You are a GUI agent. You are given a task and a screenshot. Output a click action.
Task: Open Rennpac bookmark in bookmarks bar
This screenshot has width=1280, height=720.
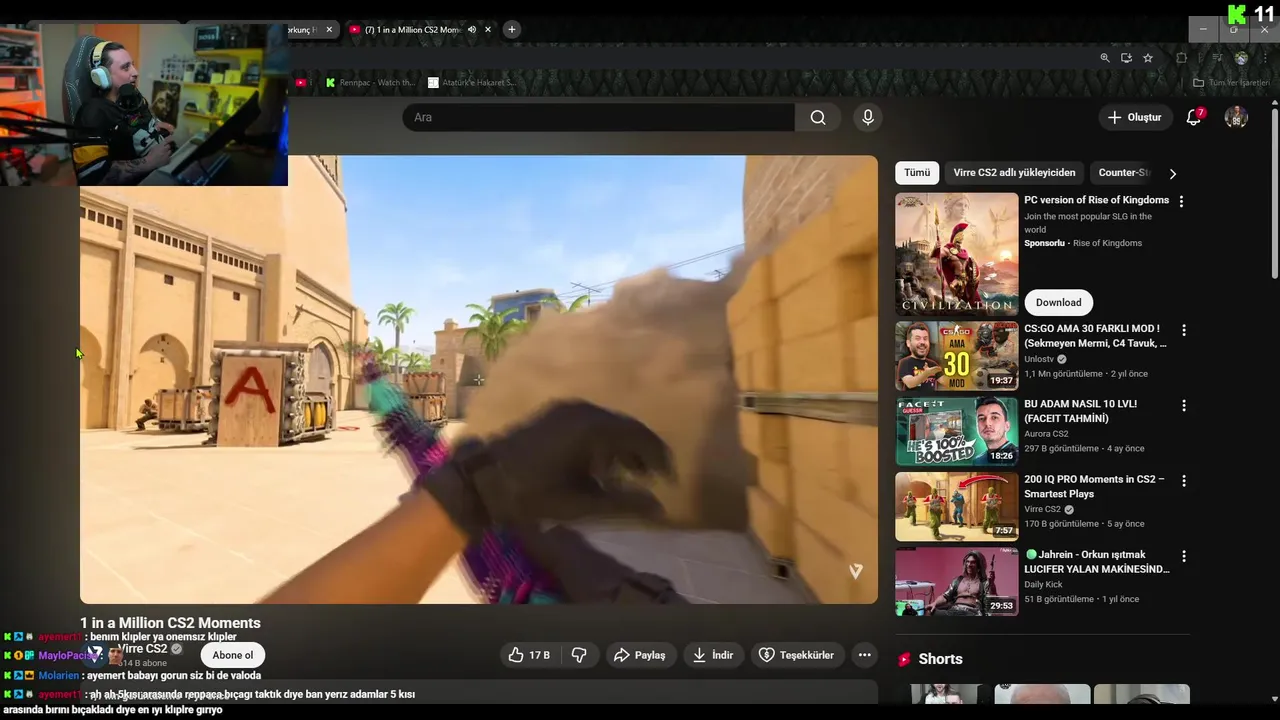coord(370,83)
